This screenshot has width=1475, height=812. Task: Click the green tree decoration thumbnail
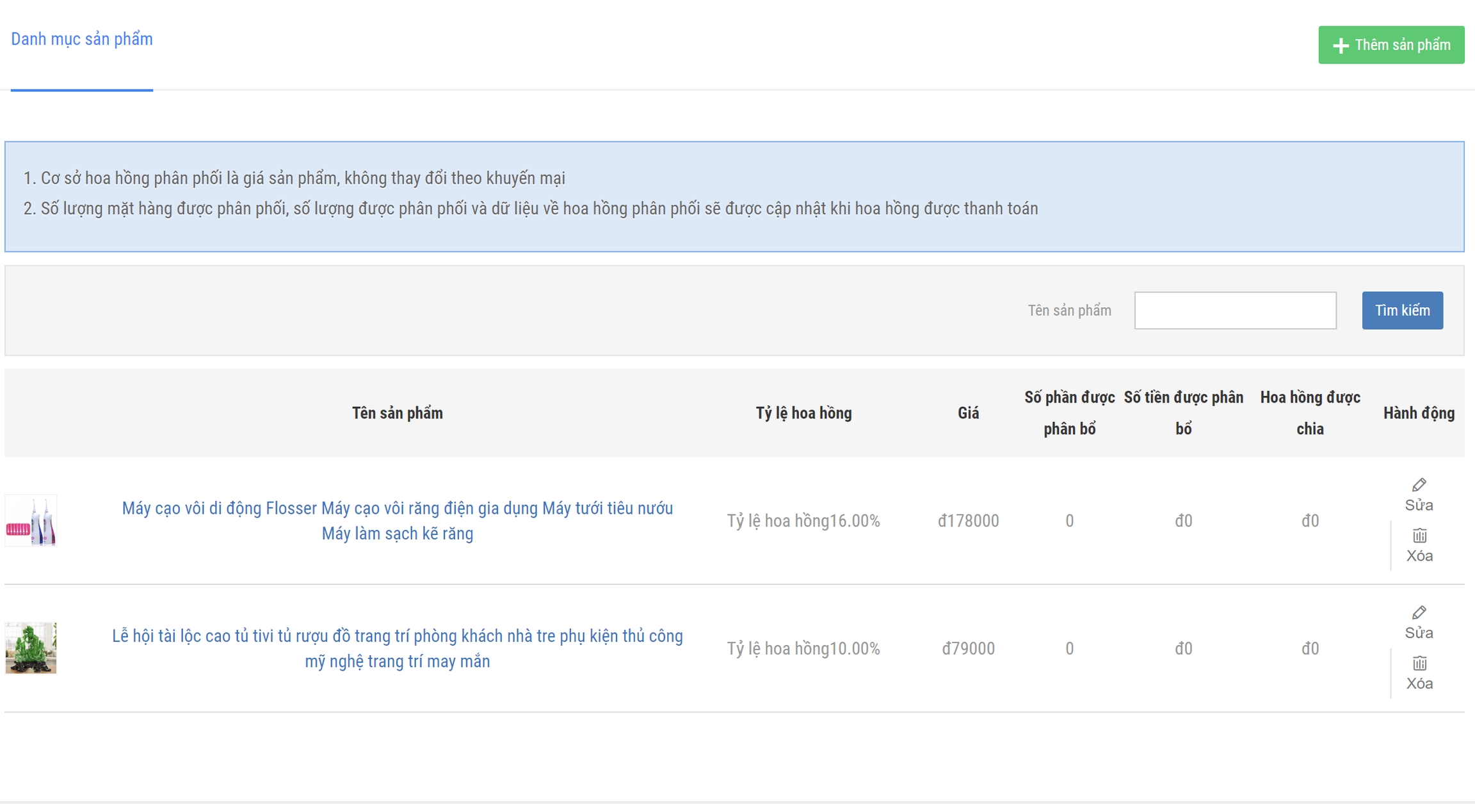click(x=31, y=648)
